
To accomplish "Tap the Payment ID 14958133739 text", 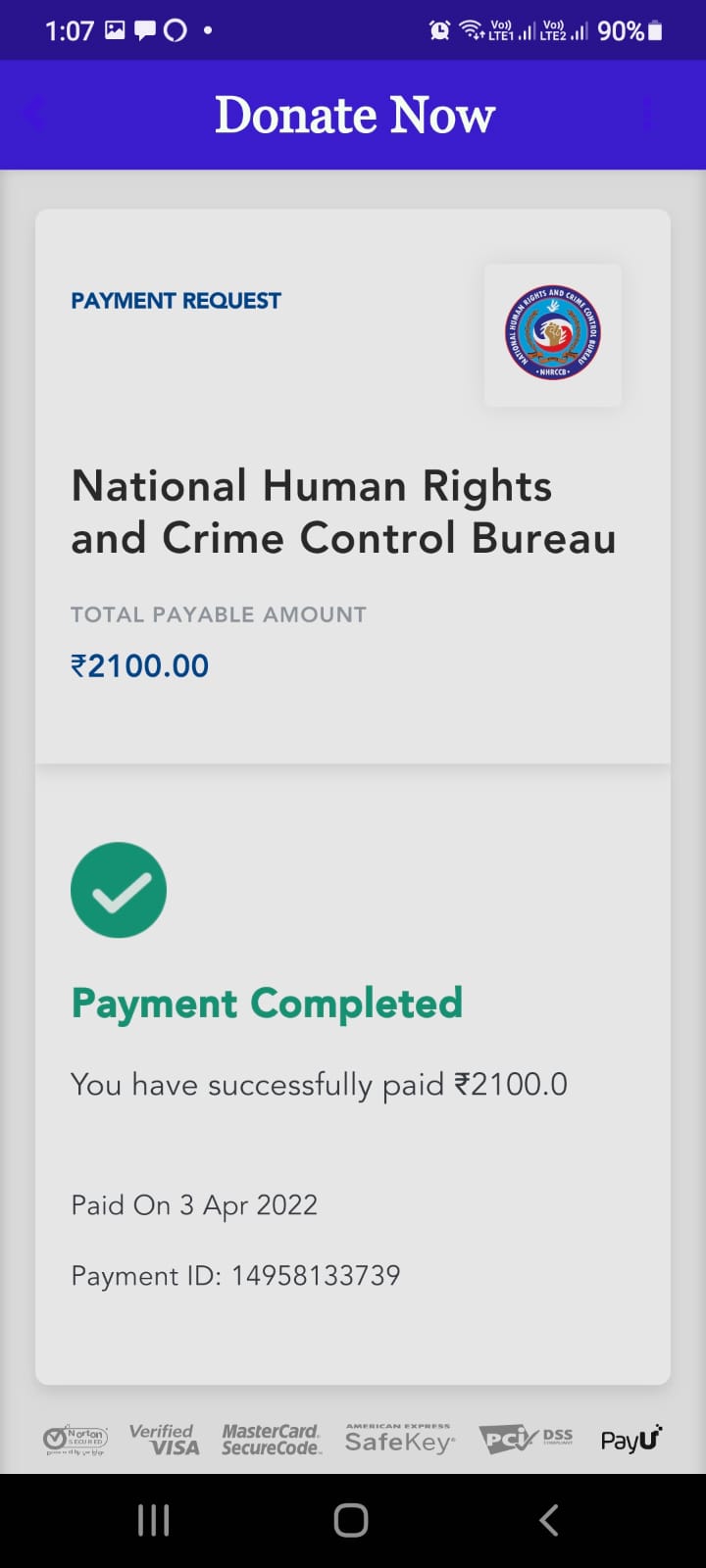I will click(235, 1275).
